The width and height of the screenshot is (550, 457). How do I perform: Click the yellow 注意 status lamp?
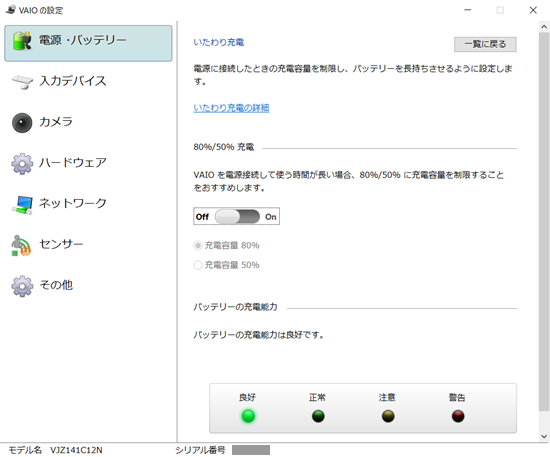click(x=388, y=416)
